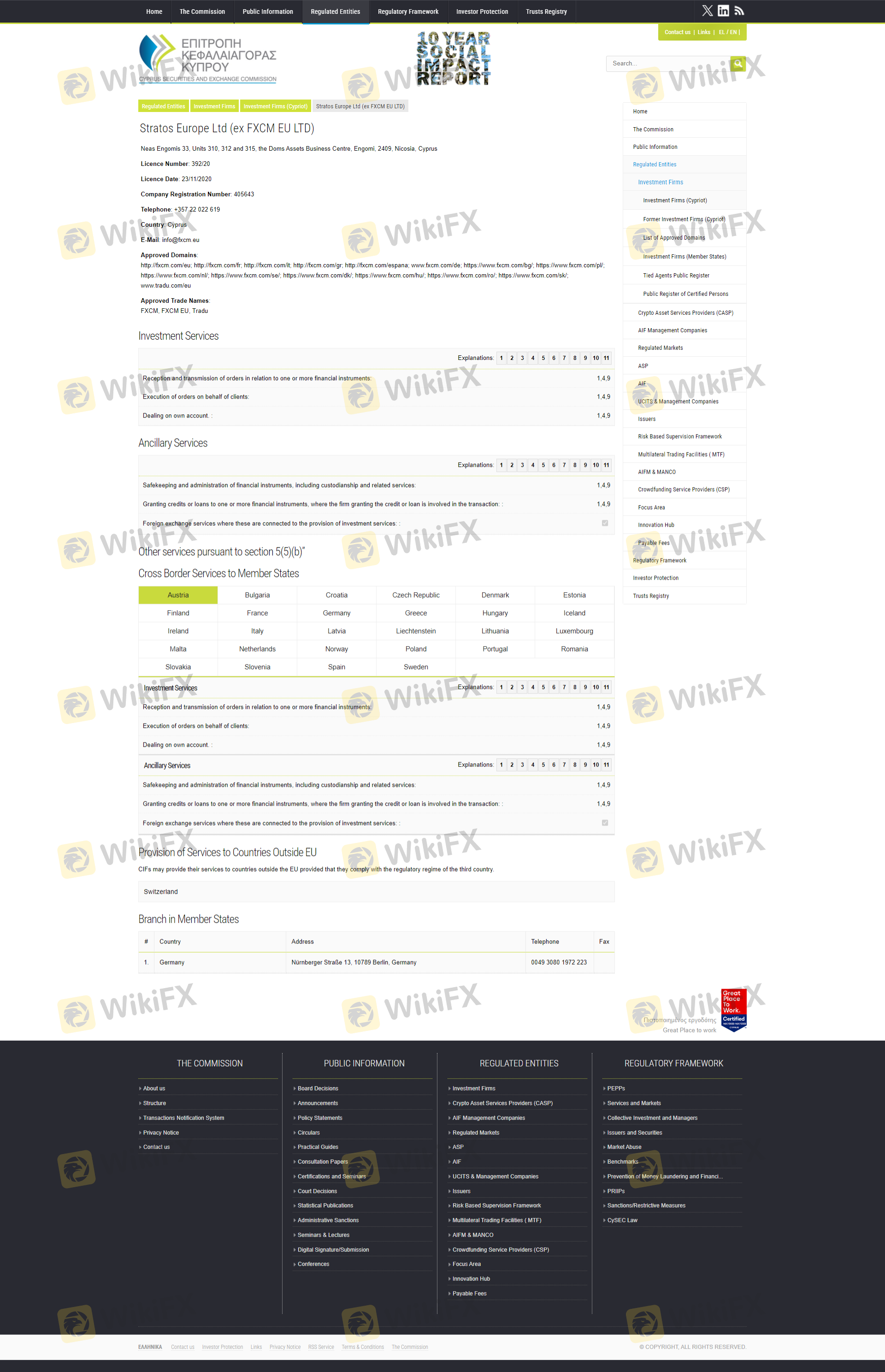Open Former Investment Firms (Cypriot) sidebar link
The image size is (885, 1372).
(x=684, y=219)
